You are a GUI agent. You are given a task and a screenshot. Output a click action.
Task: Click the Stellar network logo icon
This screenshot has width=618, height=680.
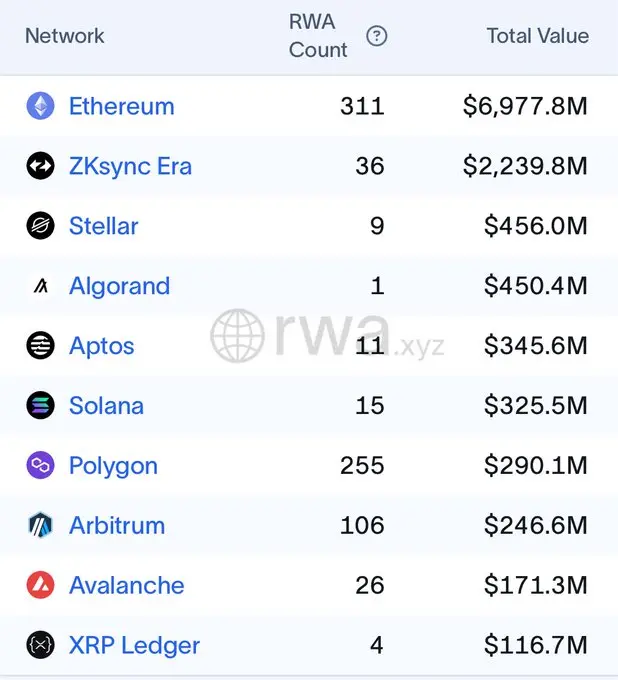coord(40,226)
